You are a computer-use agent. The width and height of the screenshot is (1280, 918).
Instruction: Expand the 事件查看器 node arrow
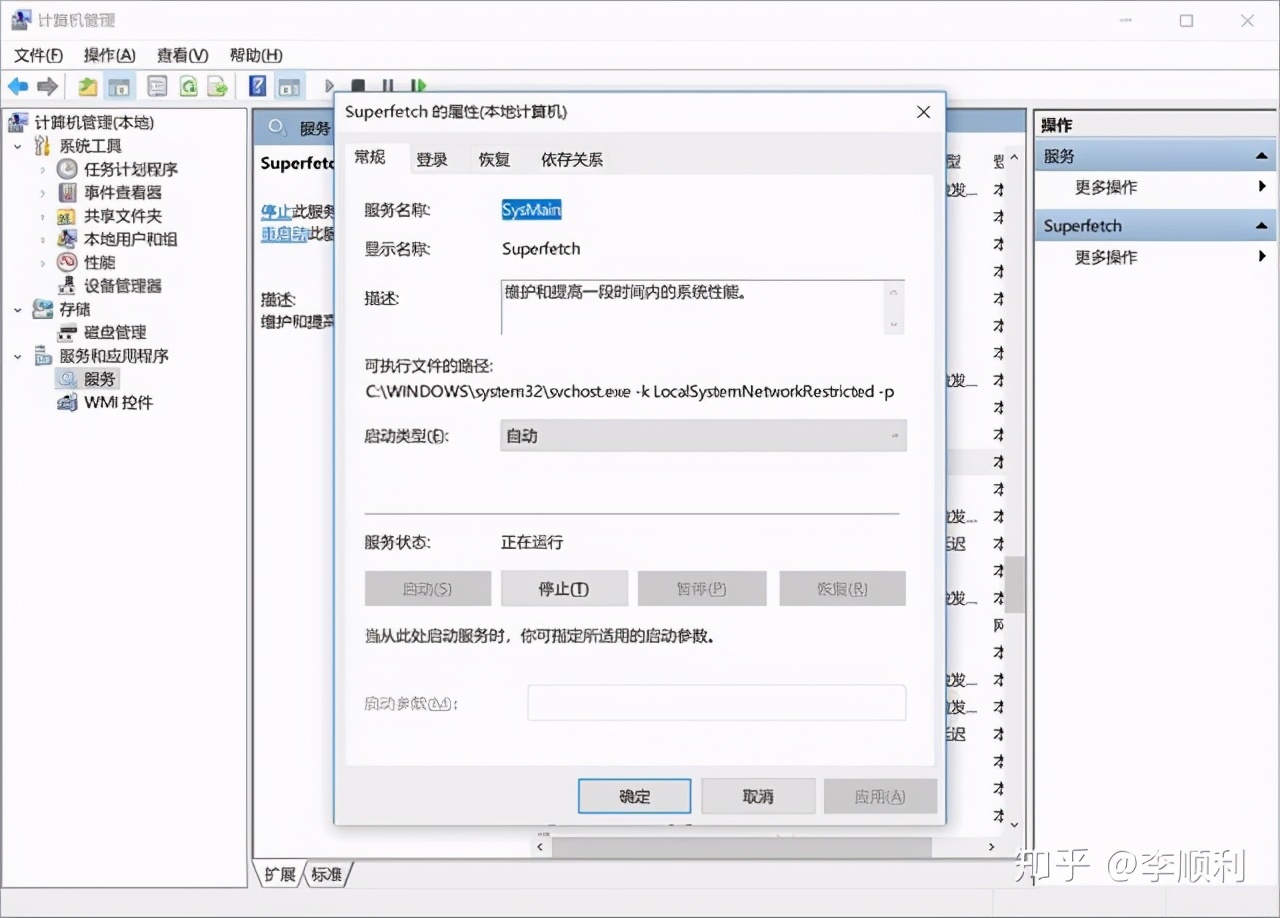[x=42, y=193]
